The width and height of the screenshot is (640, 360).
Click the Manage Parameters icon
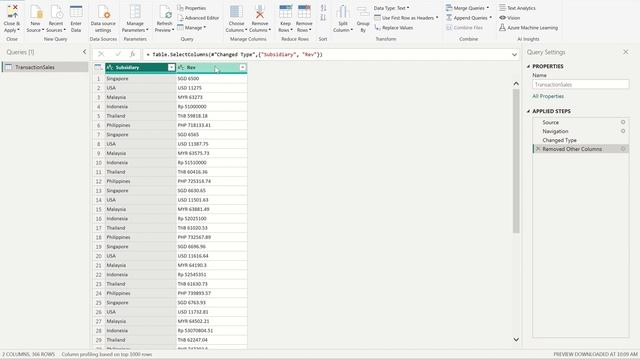point(135,12)
